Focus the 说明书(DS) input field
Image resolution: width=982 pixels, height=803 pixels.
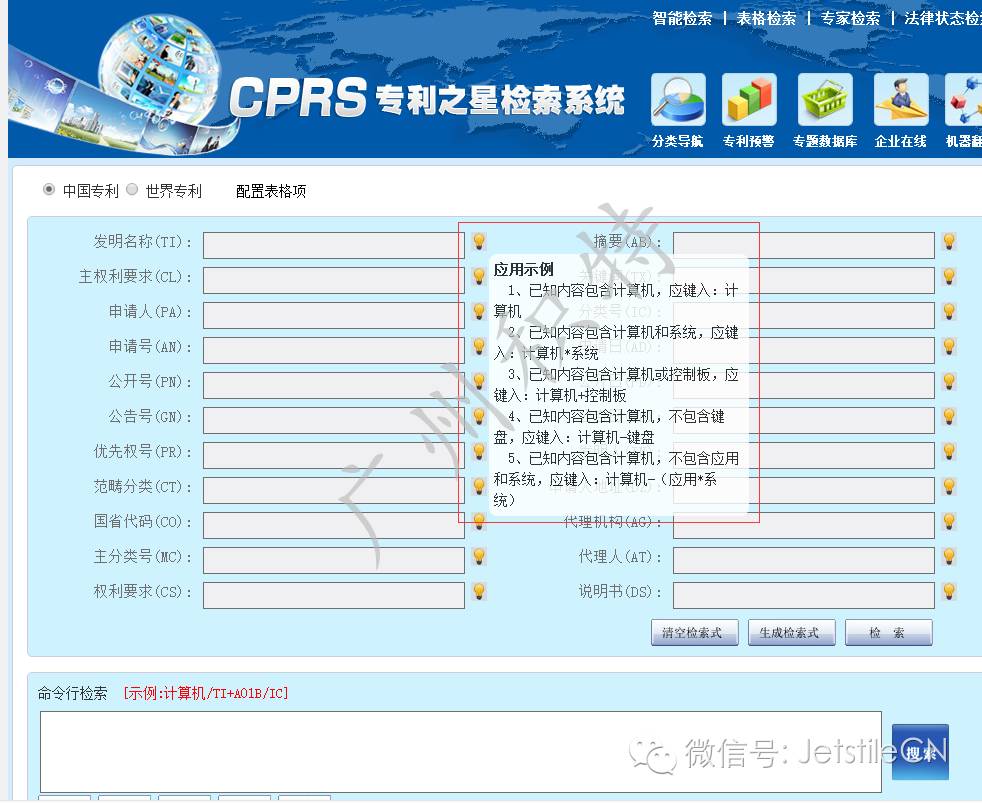tap(804, 596)
